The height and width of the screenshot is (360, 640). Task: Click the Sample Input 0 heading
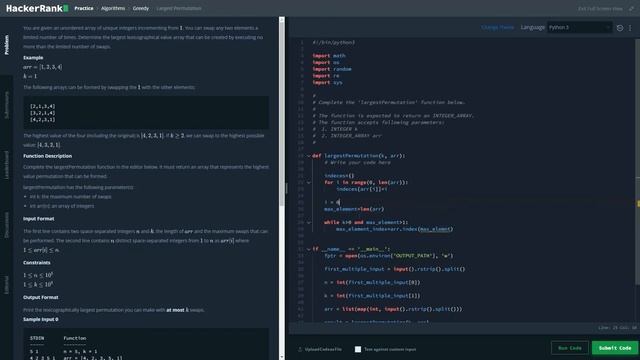coord(40,319)
